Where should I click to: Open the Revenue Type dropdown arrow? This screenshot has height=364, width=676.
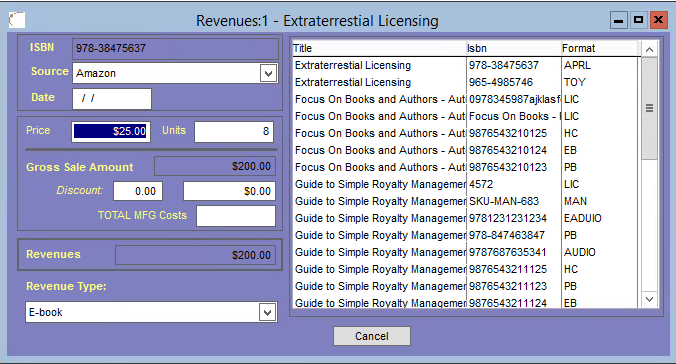point(267,312)
